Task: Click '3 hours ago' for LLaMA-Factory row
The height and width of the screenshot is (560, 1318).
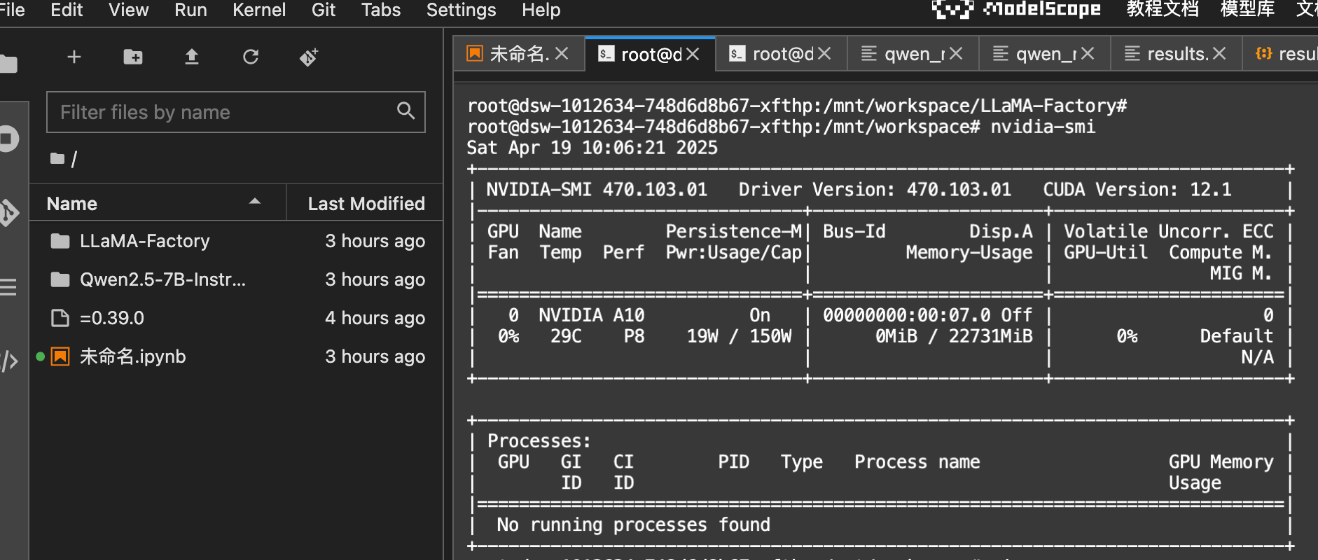Action: point(375,241)
